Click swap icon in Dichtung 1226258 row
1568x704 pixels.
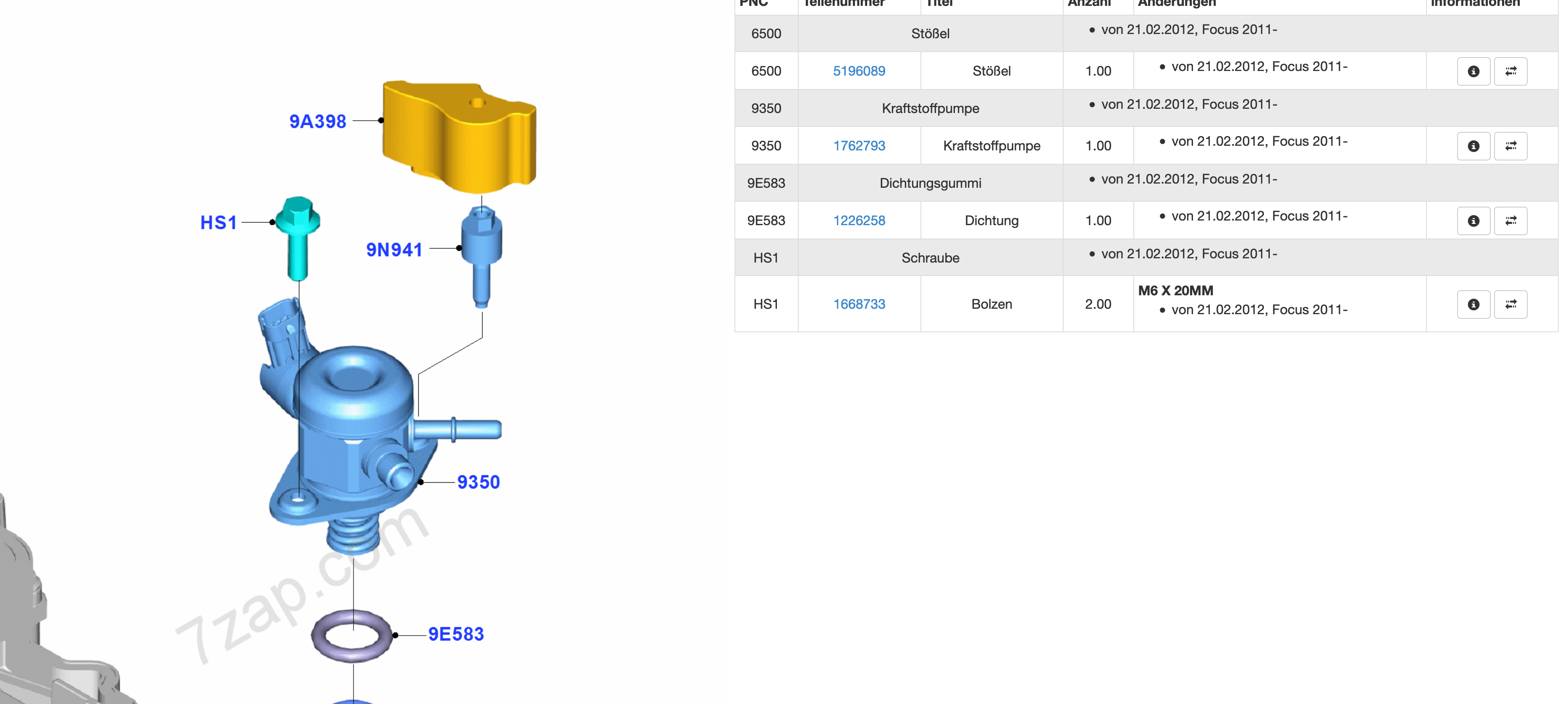[x=1510, y=221]
